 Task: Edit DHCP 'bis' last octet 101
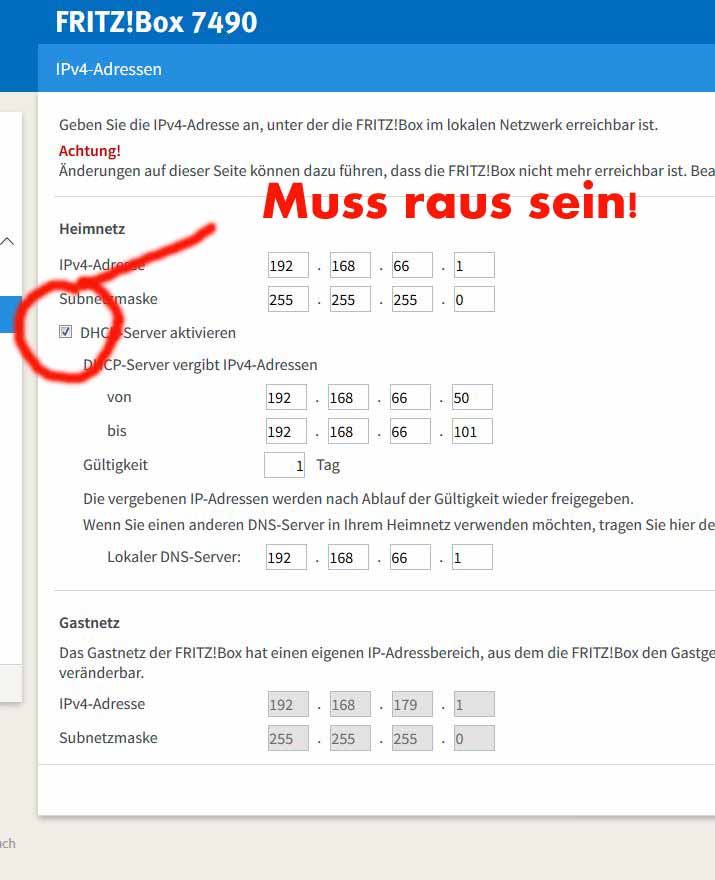473,432
